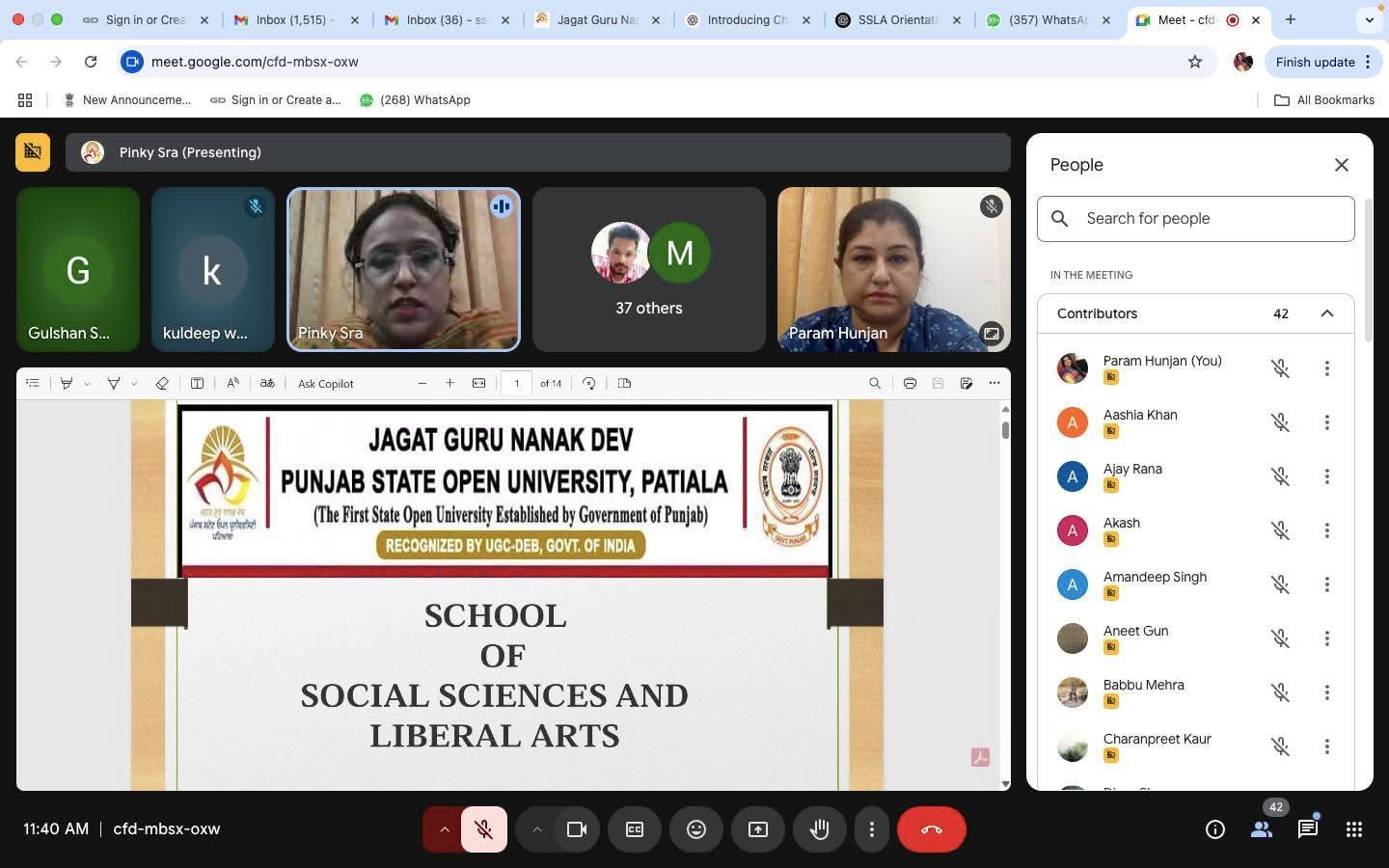Viewport: 1389px width, 868px height.
Task: Click Search for people field
Action: pos(1196,219)
